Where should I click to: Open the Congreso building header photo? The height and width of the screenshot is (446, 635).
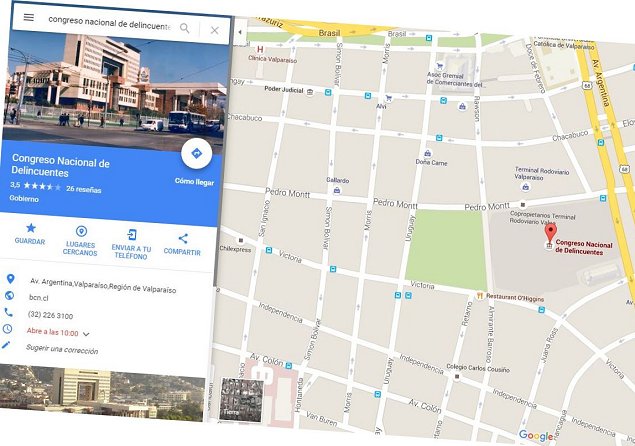click(115, 87)
